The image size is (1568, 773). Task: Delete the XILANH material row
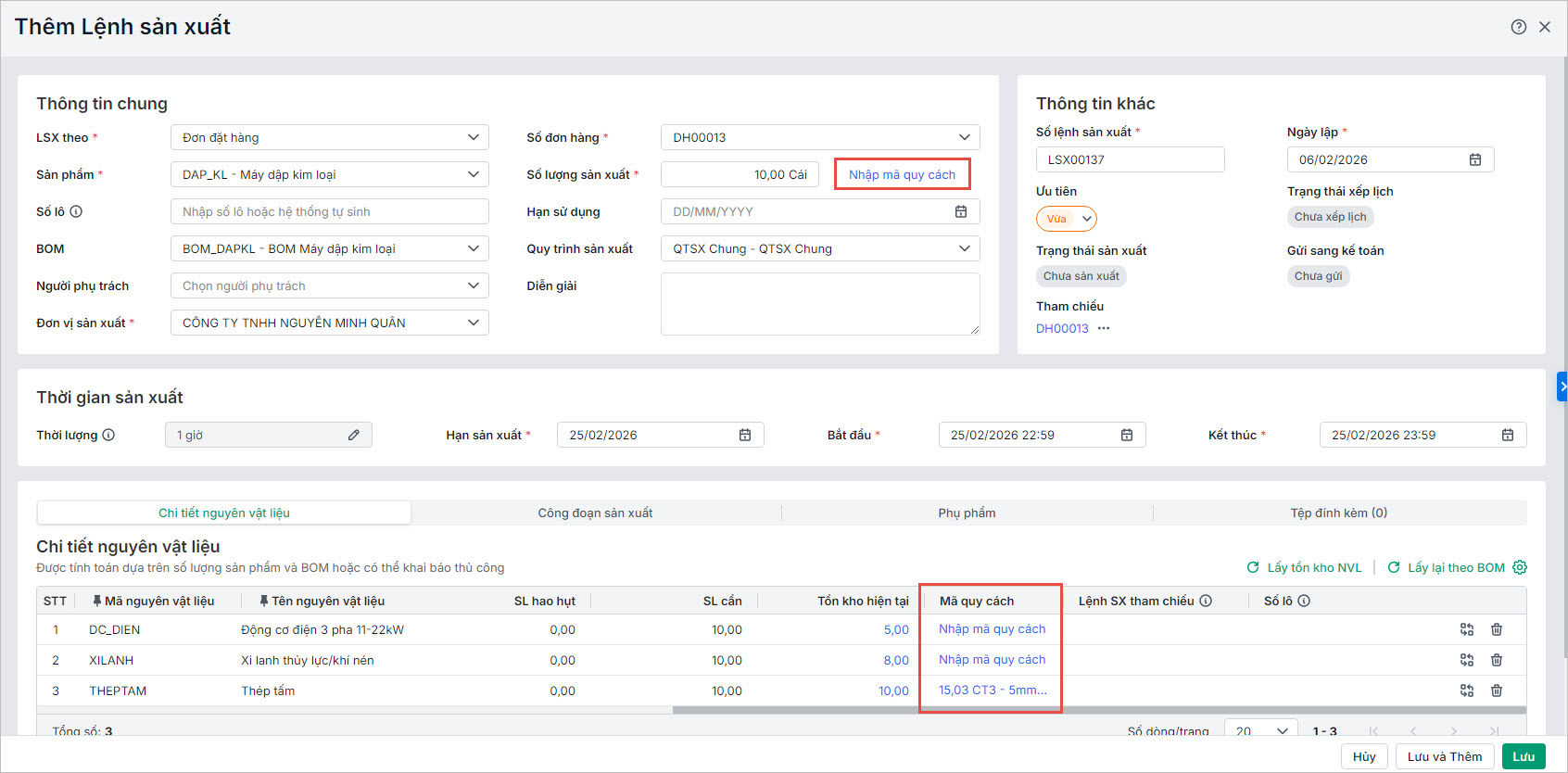[x=1497, y=660]
